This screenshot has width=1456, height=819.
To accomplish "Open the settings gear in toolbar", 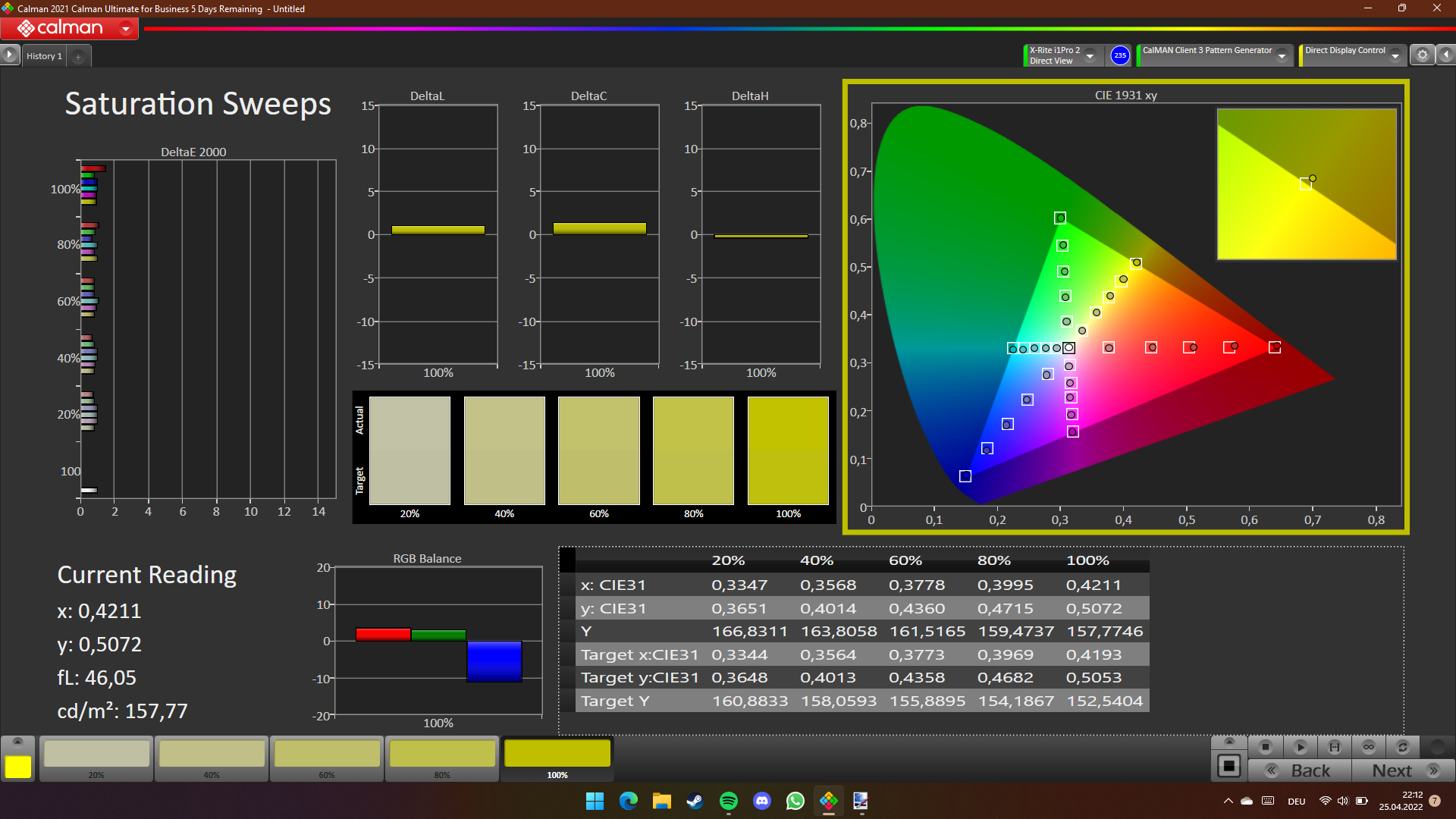I will (x=1423, y=55).
